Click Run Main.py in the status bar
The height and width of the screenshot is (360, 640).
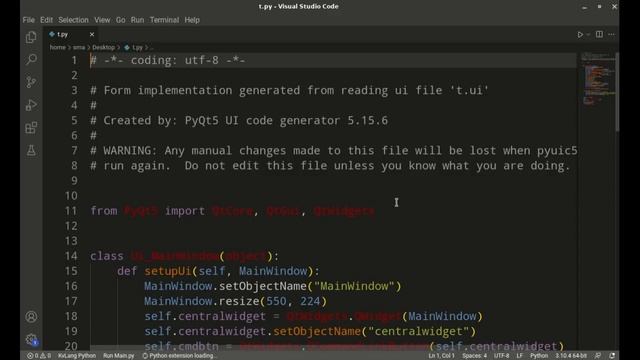click(118, 356)
